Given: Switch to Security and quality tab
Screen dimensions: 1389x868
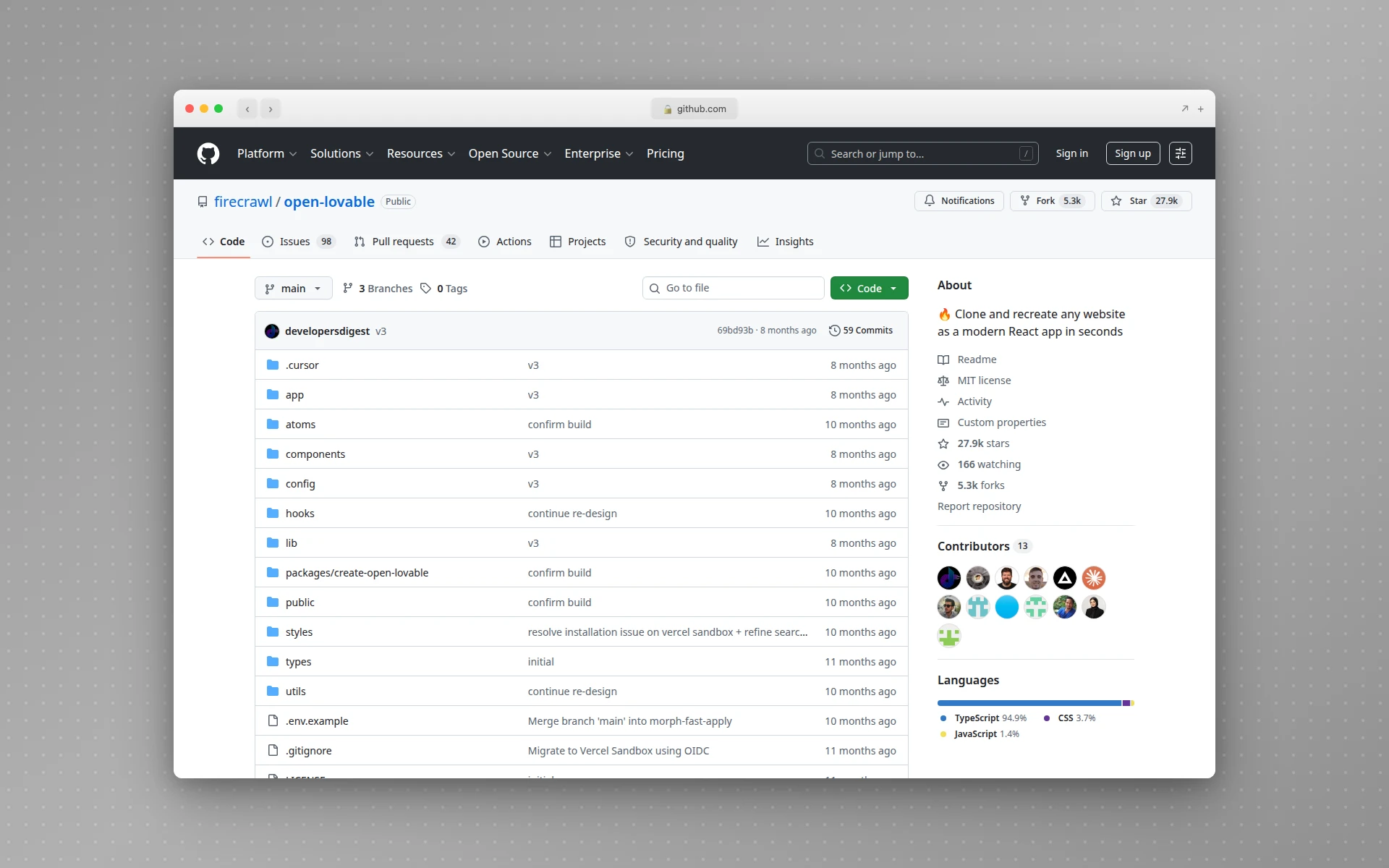Looking at the screenshot, I should (x=681, y=242).
